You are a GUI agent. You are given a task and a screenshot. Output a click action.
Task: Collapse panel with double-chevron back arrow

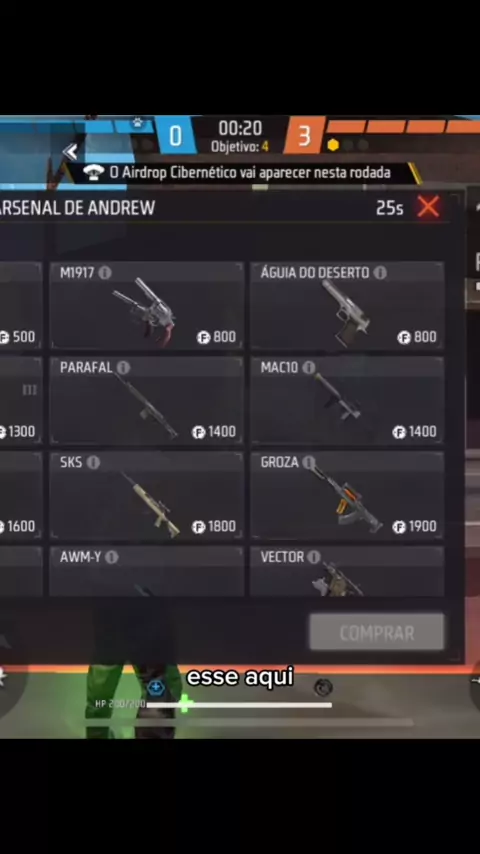click(70, 151)
